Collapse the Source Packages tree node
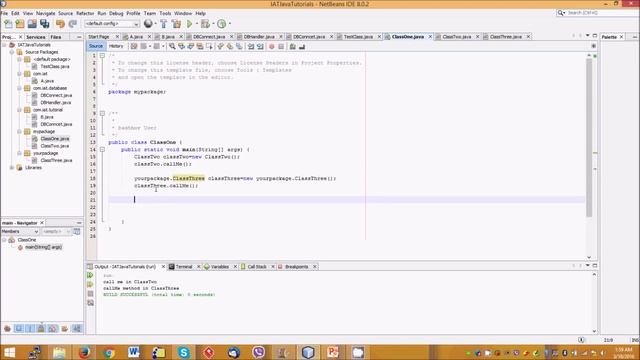This screenshot has height=360, width=640. pyautogui.click(x=12, y=52)
